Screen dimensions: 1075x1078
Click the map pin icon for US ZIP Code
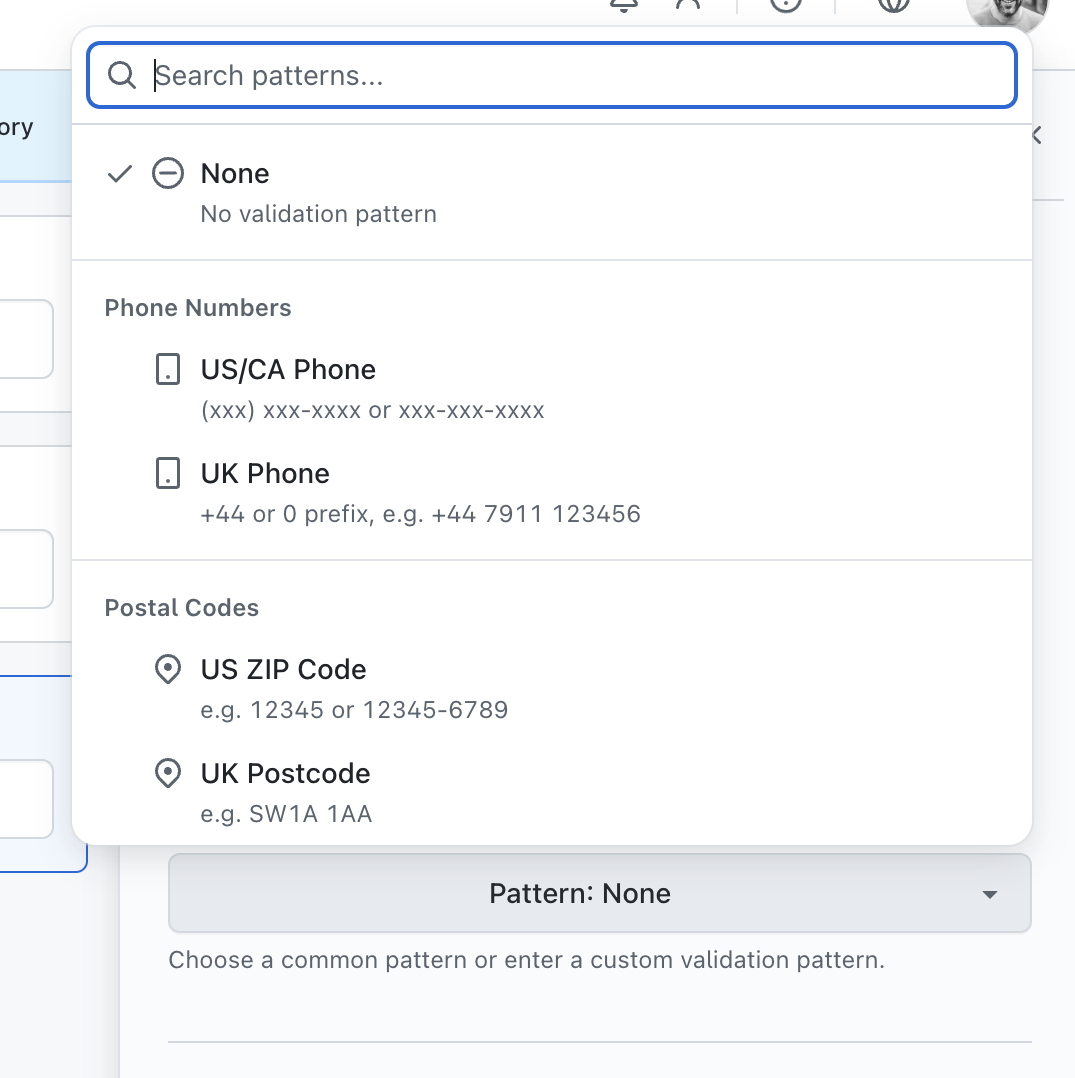coord(168,670)
